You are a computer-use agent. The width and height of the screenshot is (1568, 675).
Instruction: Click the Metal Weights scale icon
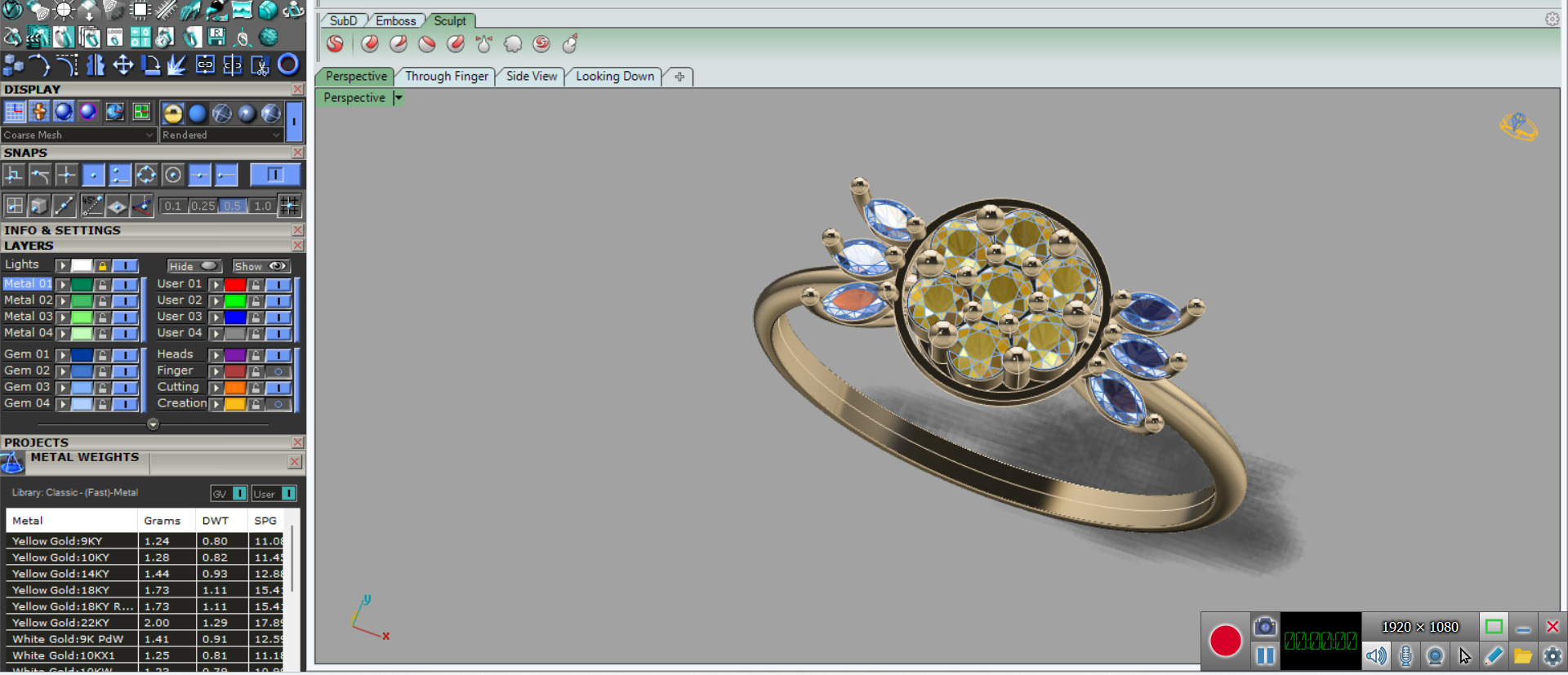(12, 463)
